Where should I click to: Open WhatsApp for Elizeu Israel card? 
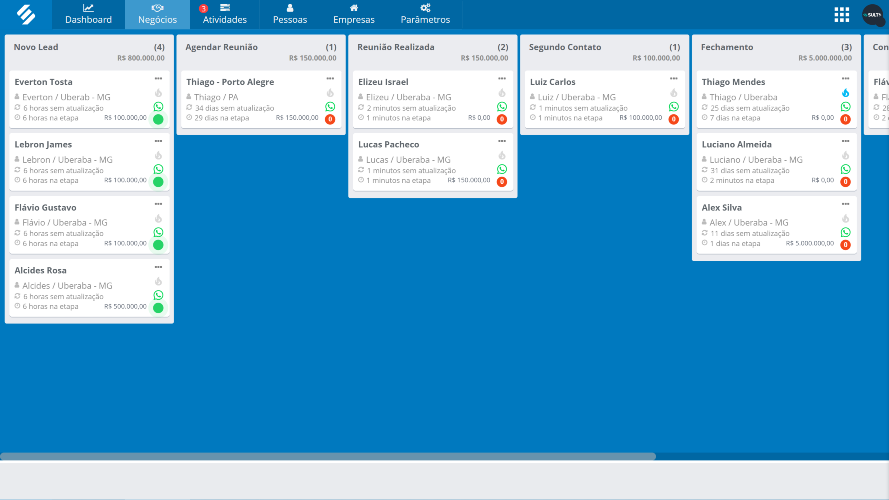click(x=502, y=107)
